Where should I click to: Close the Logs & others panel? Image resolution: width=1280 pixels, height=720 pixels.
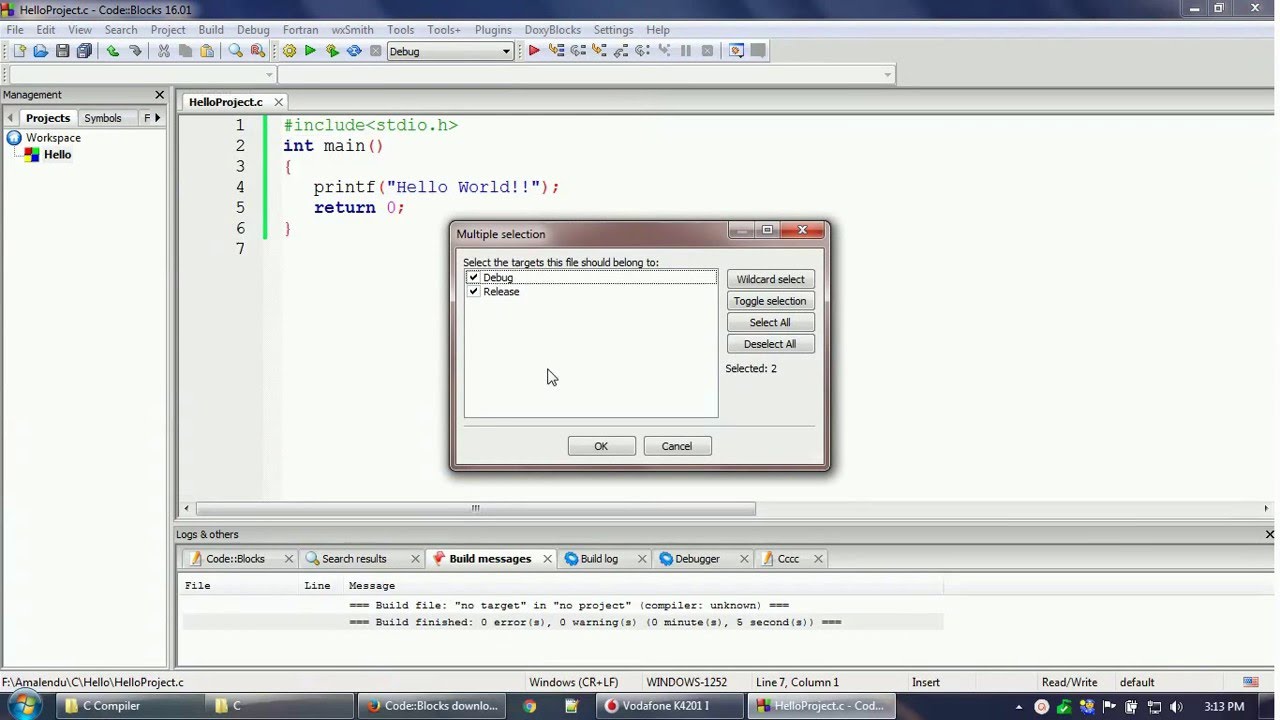tap(1270, 534)
